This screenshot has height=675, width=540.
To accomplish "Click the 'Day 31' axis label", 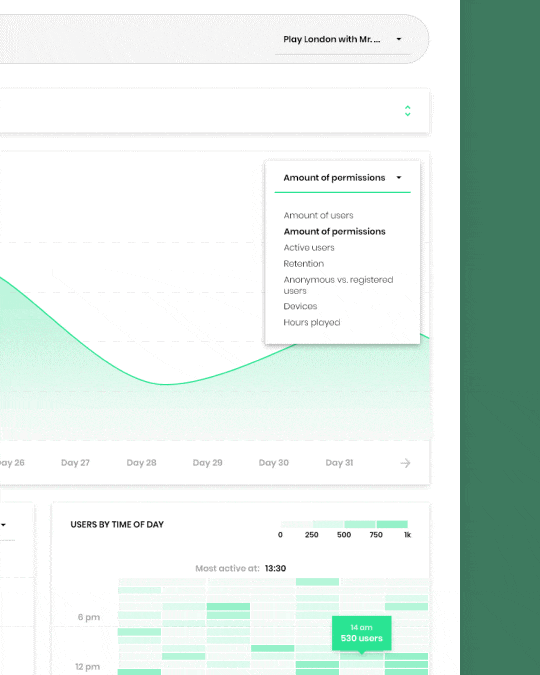I will [339, 463].
